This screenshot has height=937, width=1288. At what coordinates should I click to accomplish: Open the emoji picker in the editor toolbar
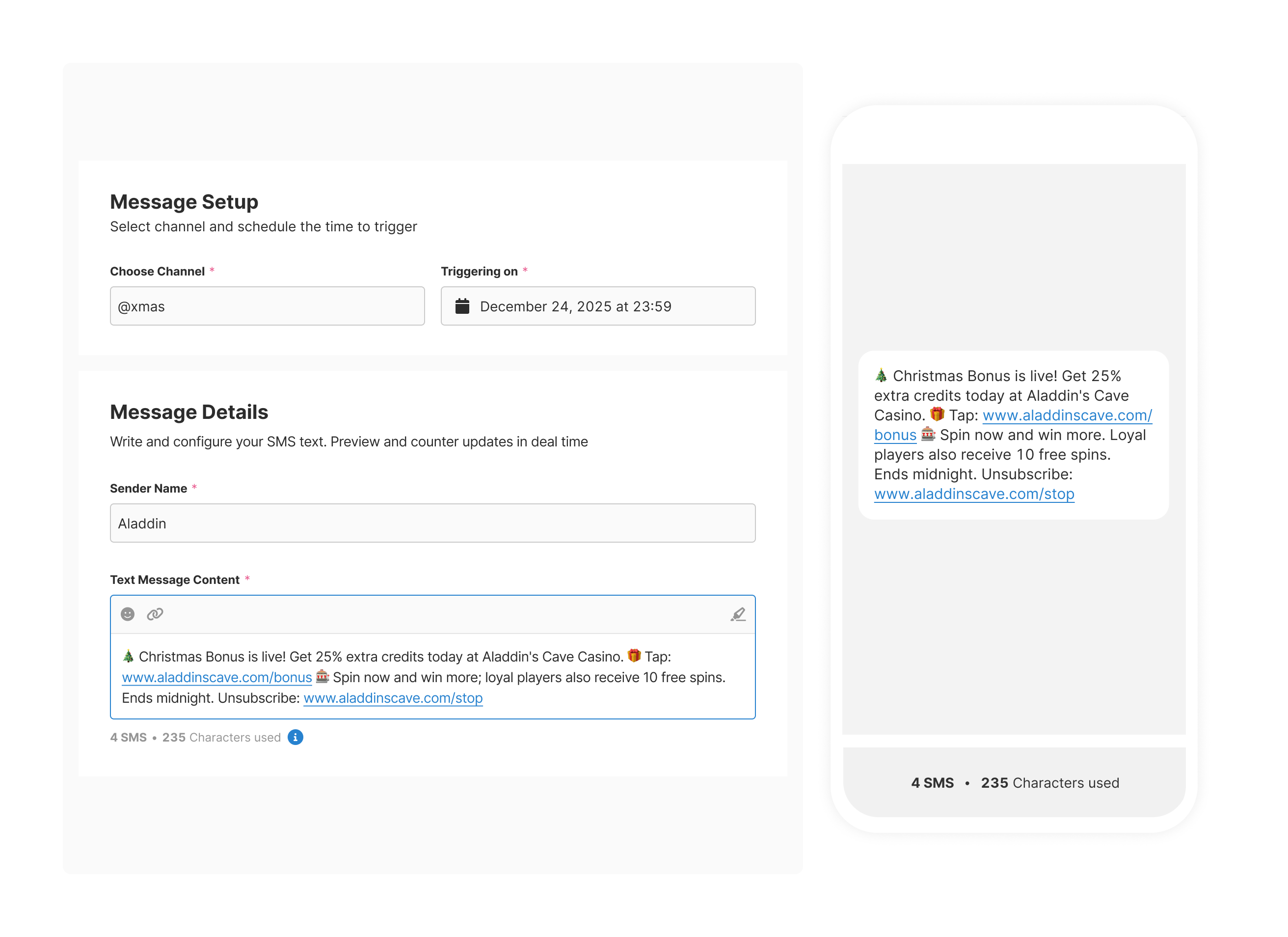(127, 614)
